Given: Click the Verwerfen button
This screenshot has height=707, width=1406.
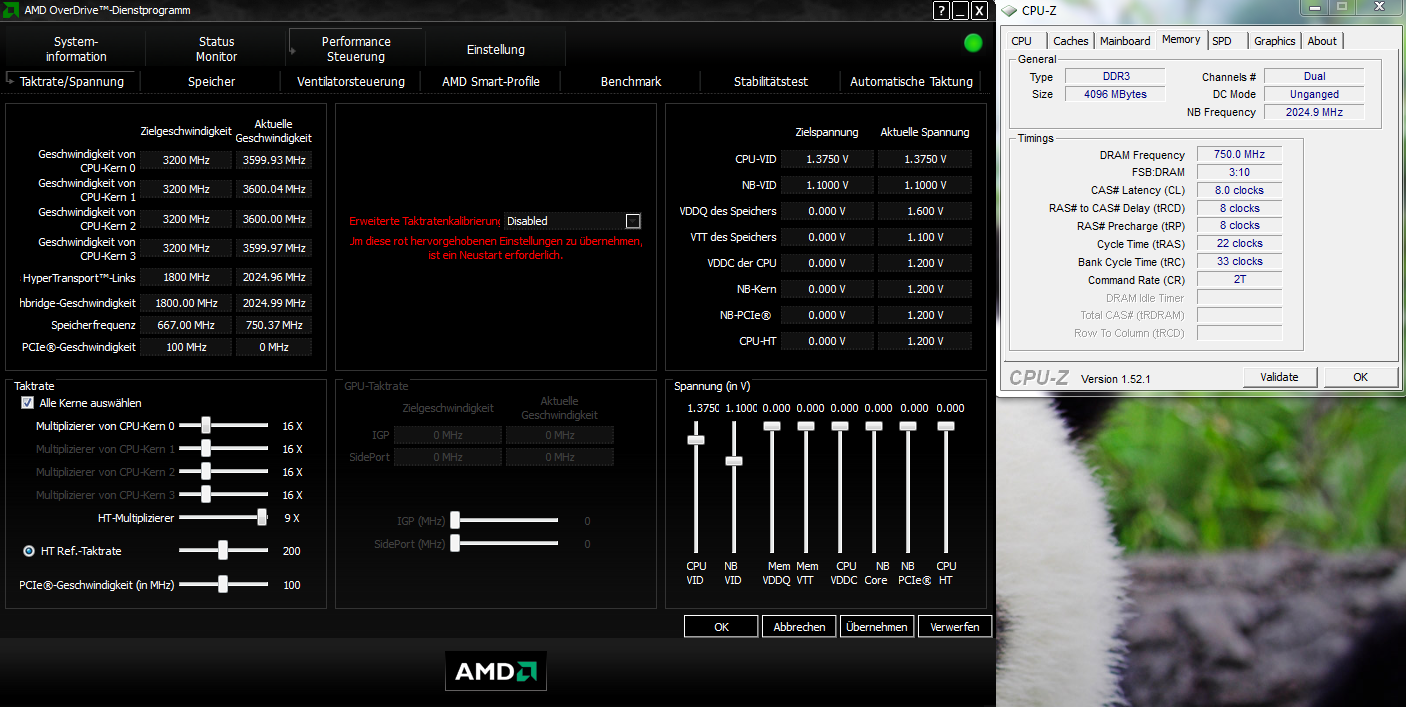Looking at the screenshot, I should [x=955, y=627].
